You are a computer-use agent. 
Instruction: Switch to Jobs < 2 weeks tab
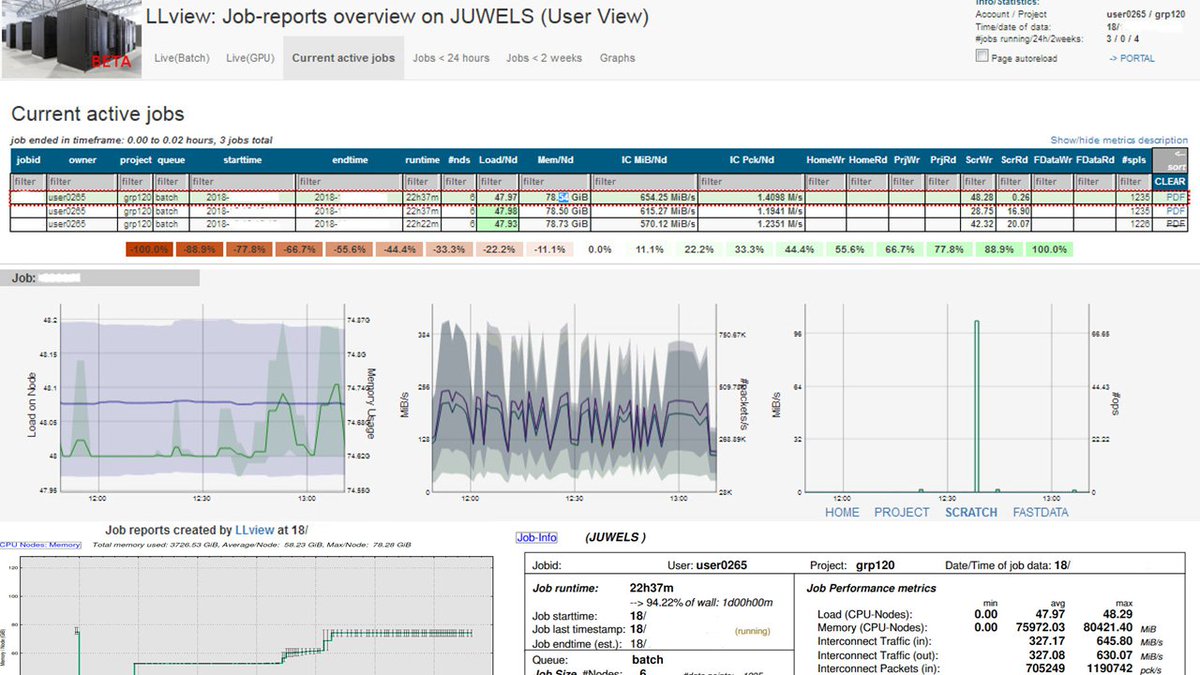[x=544, y=58]
